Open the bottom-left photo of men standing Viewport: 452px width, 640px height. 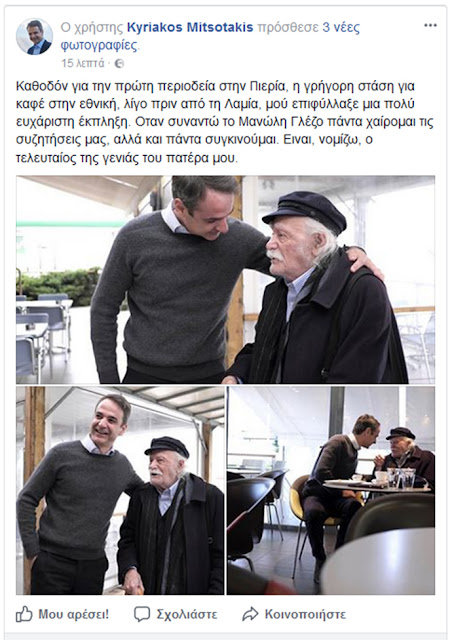tap(120, 491)
